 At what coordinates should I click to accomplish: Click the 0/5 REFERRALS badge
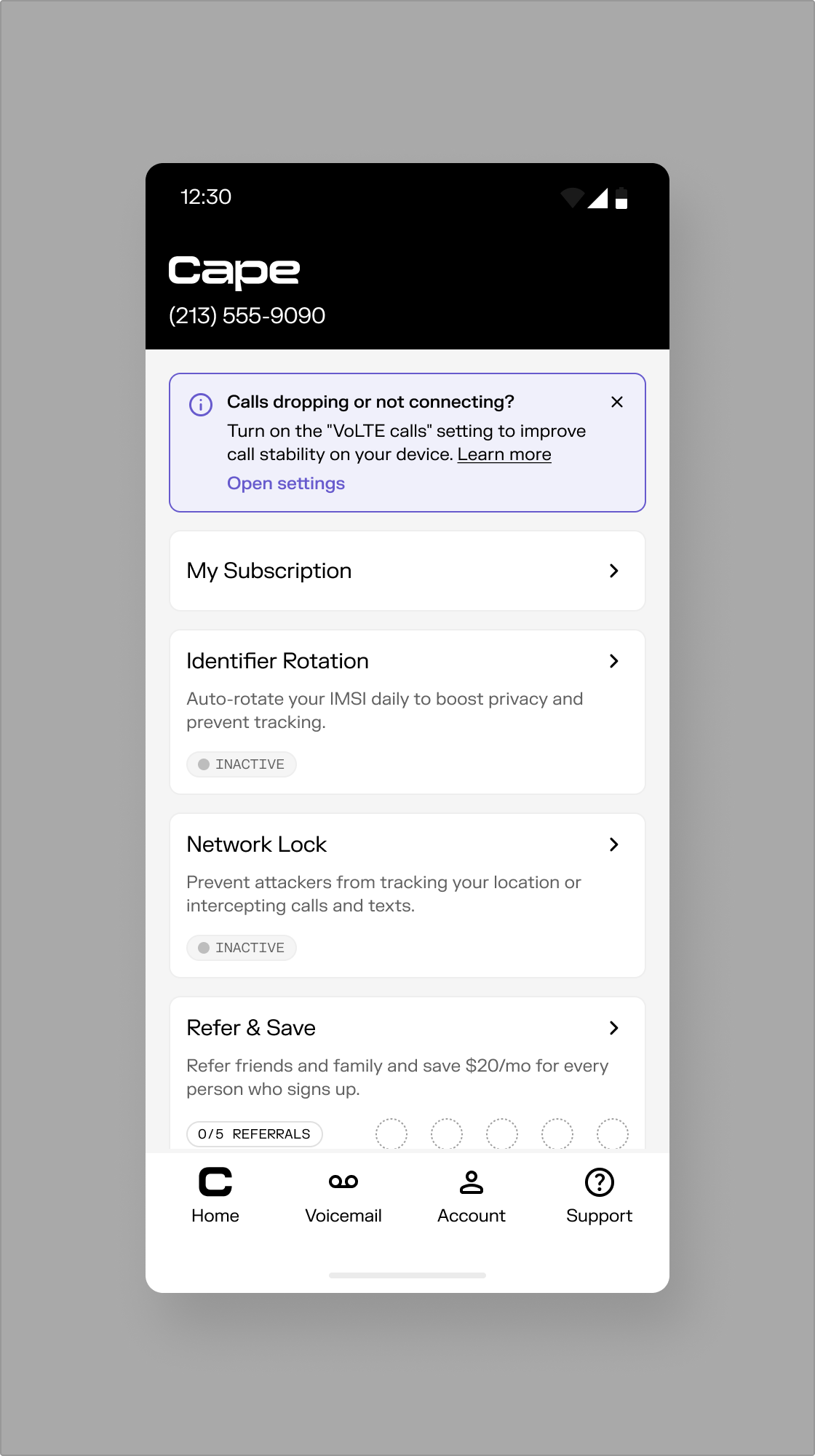click(255, 1134)
